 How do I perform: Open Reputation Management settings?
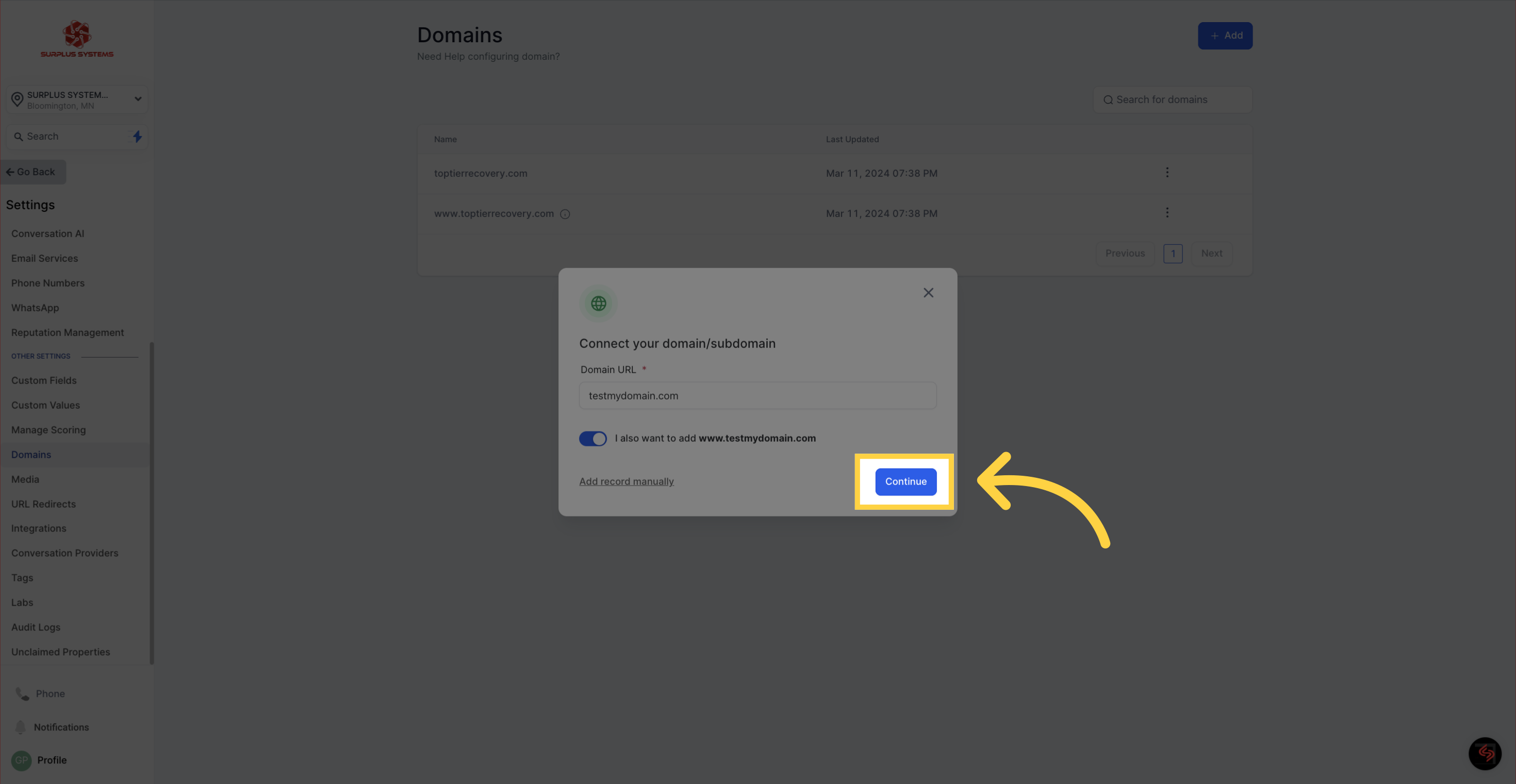(67, 332)
